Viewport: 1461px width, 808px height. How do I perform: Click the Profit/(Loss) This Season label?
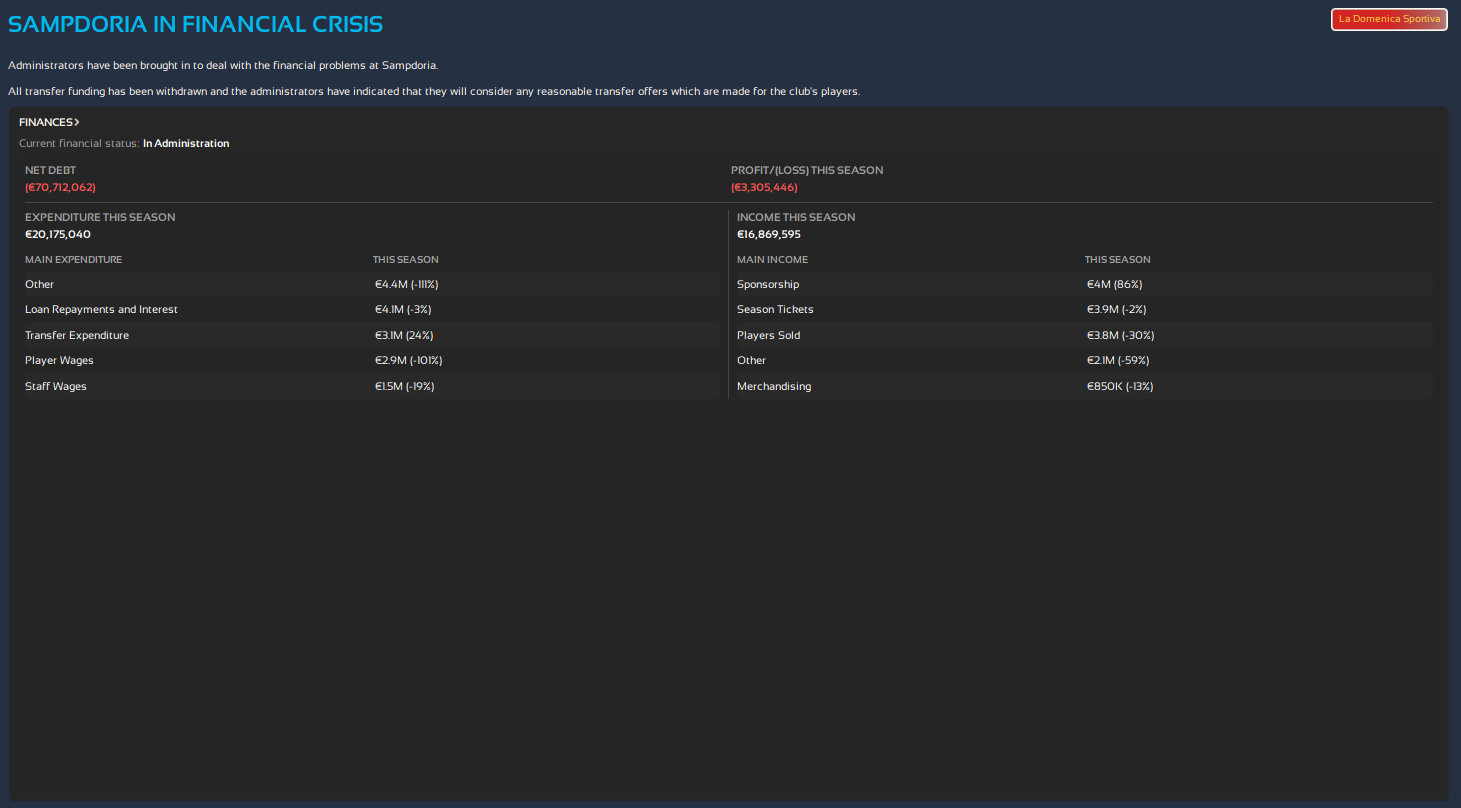[807, 171]
